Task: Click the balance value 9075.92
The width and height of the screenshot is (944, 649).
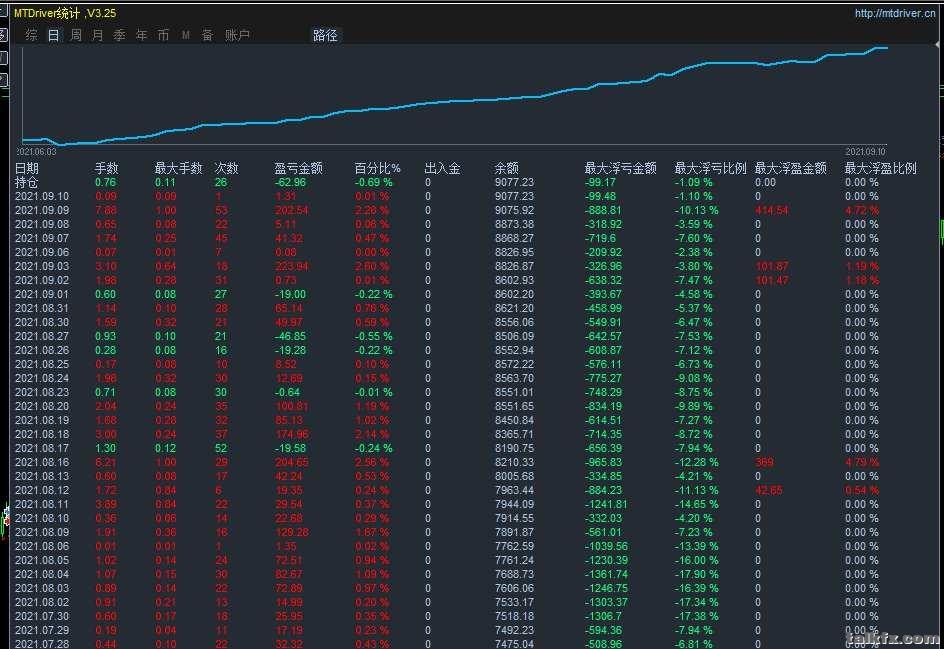Action: click(514, 210)
